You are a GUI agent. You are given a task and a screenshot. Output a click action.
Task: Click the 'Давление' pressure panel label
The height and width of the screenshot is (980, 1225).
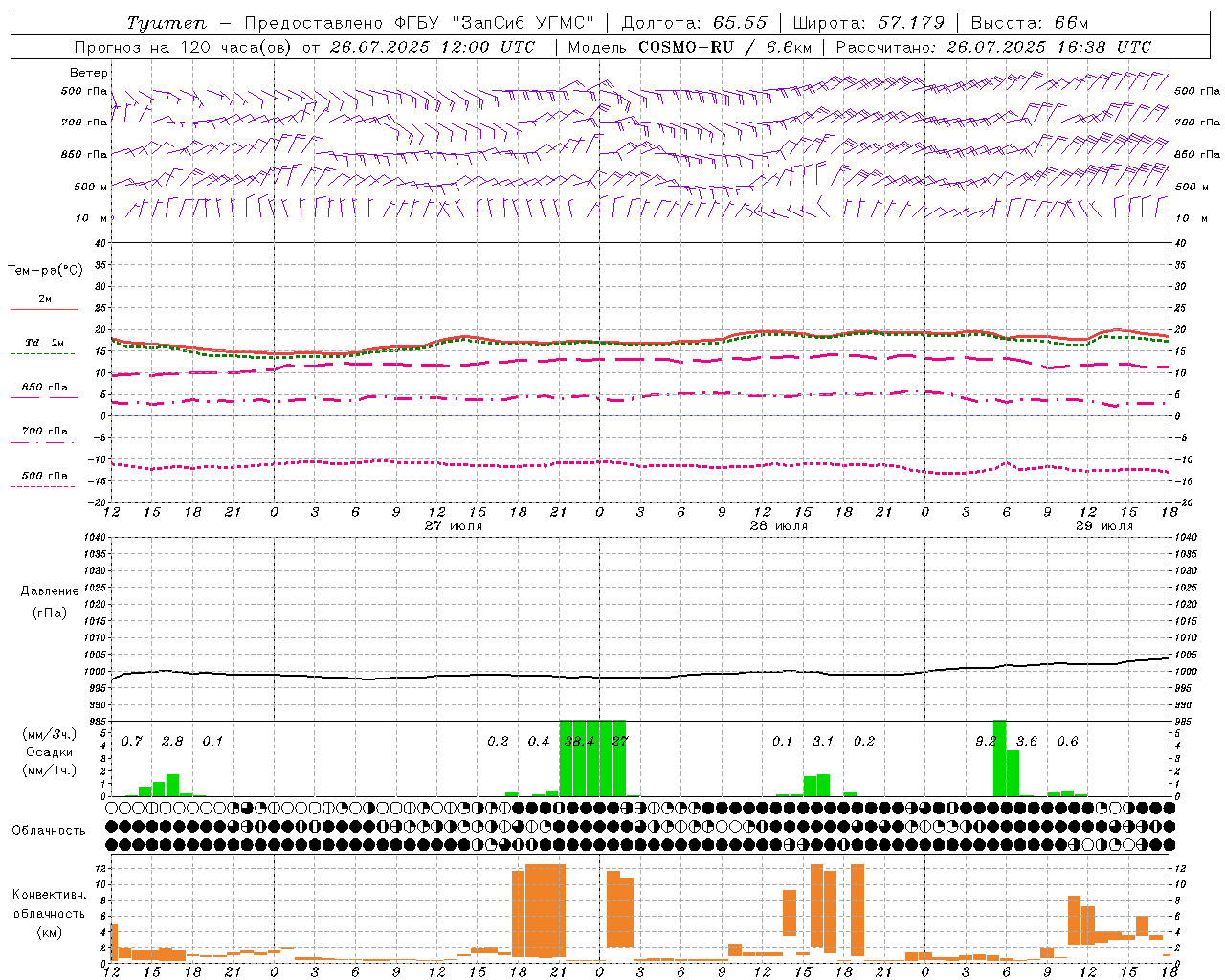tap(50, 590)
